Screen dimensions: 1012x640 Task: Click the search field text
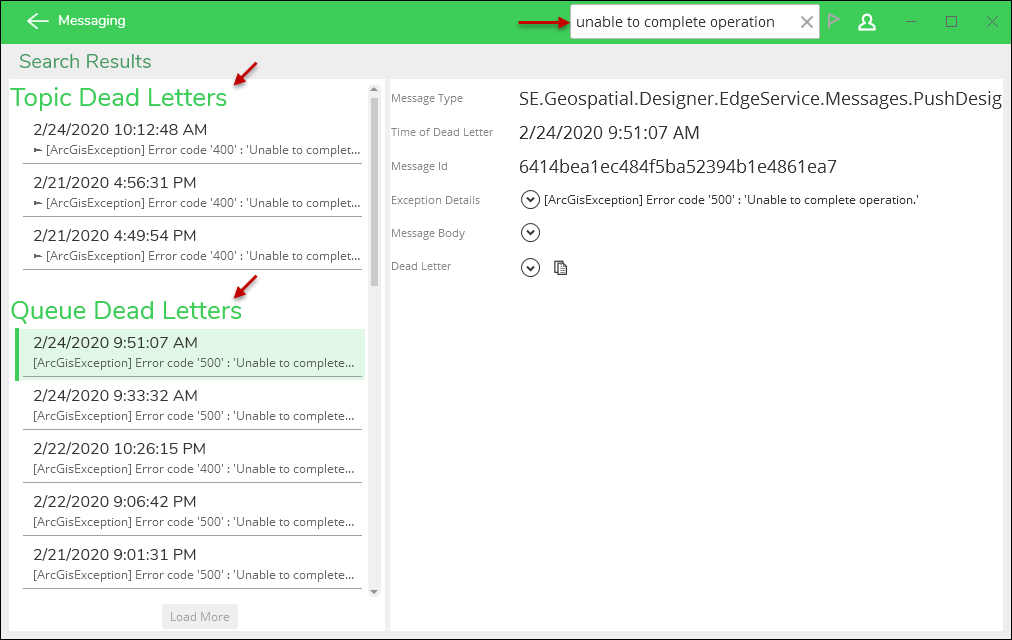[x=675, y=22]
